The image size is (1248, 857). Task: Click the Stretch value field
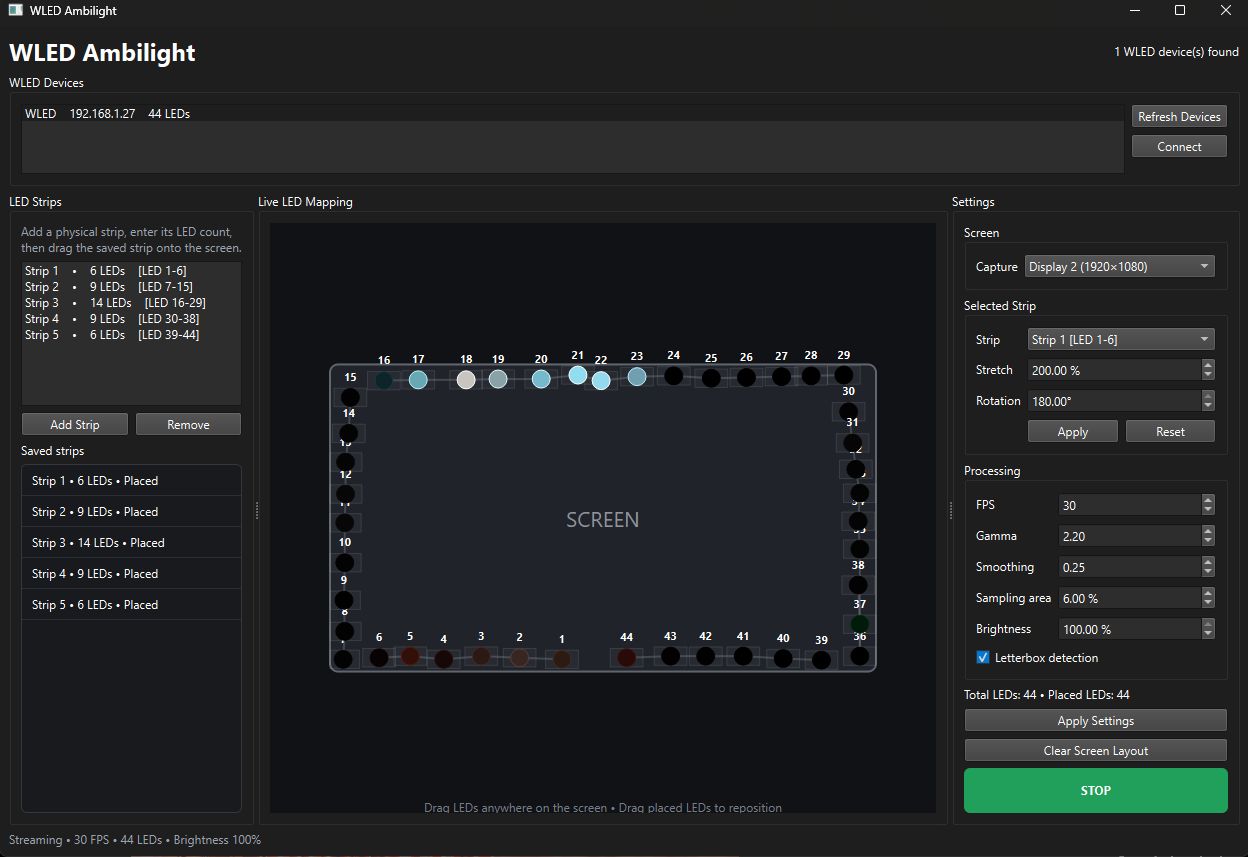pyautogui.click(x=1114, y=370)
